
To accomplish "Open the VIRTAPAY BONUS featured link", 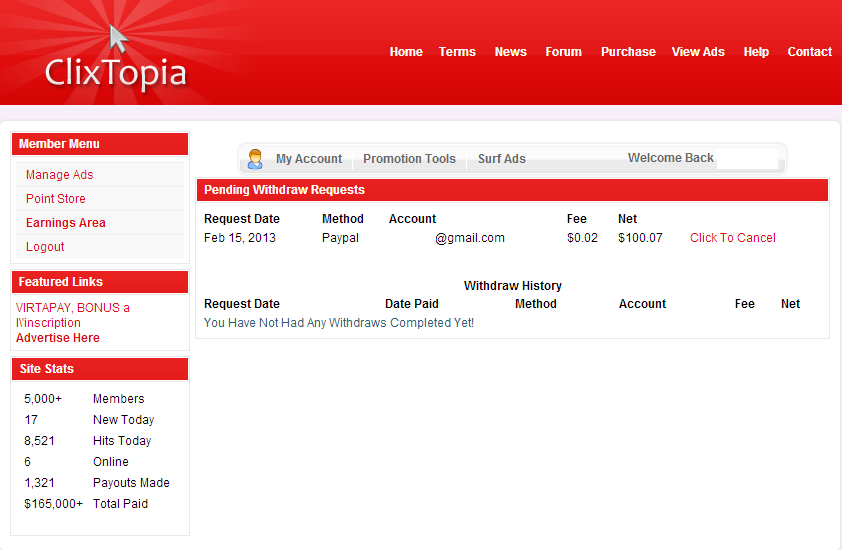I will pos(72,315).
